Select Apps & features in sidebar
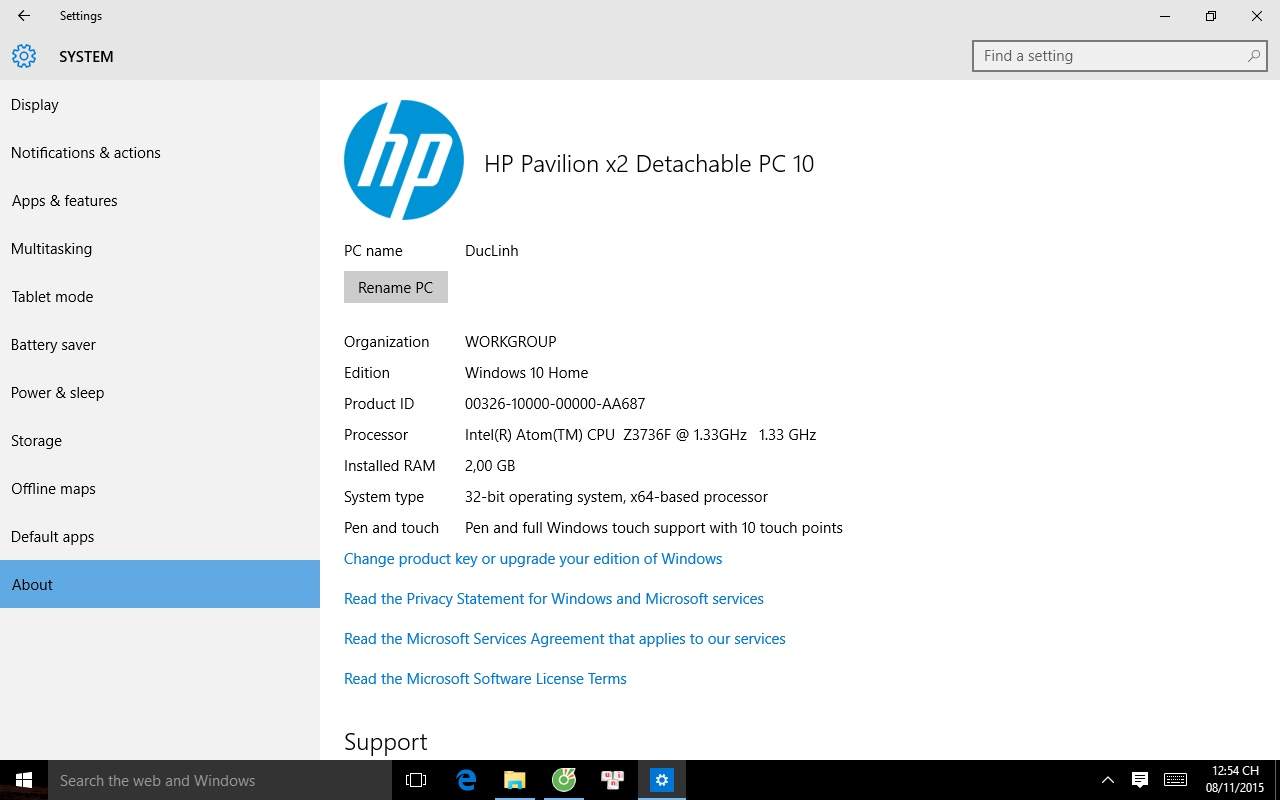1280x800 pixels. (x=160, y=201)
